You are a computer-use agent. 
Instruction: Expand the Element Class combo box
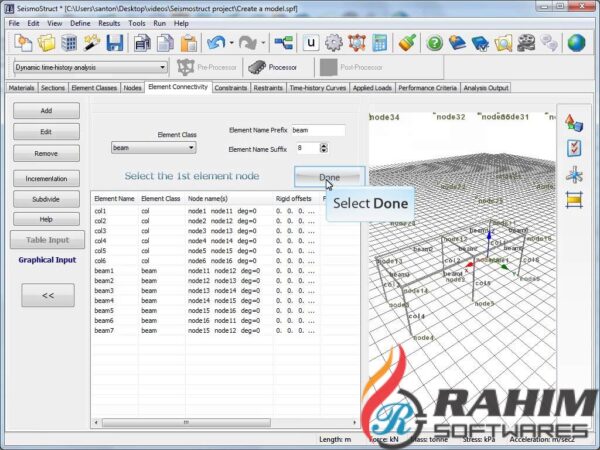(153, 148)
